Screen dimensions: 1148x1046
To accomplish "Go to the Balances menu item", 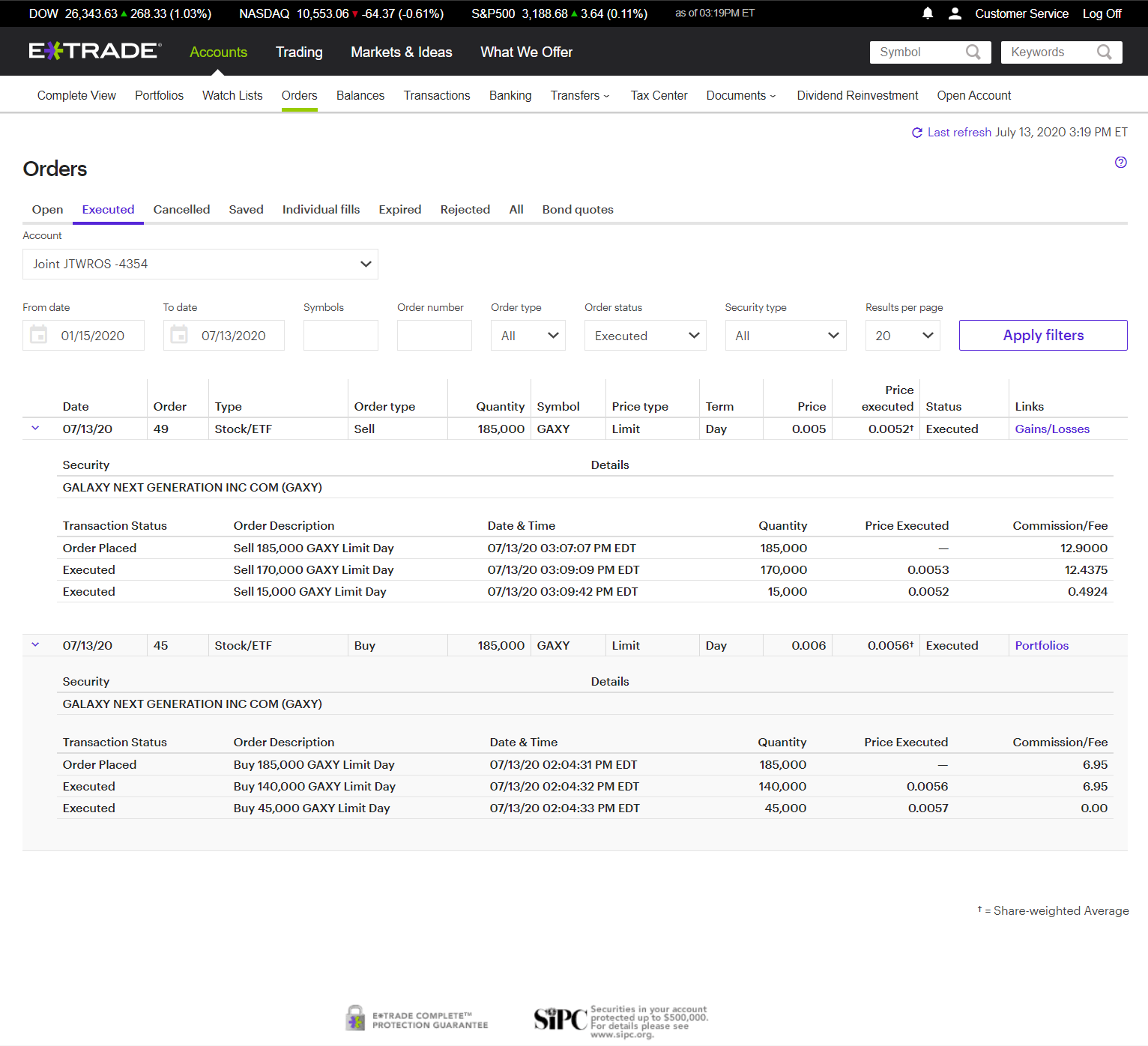I will coord(360,96).
